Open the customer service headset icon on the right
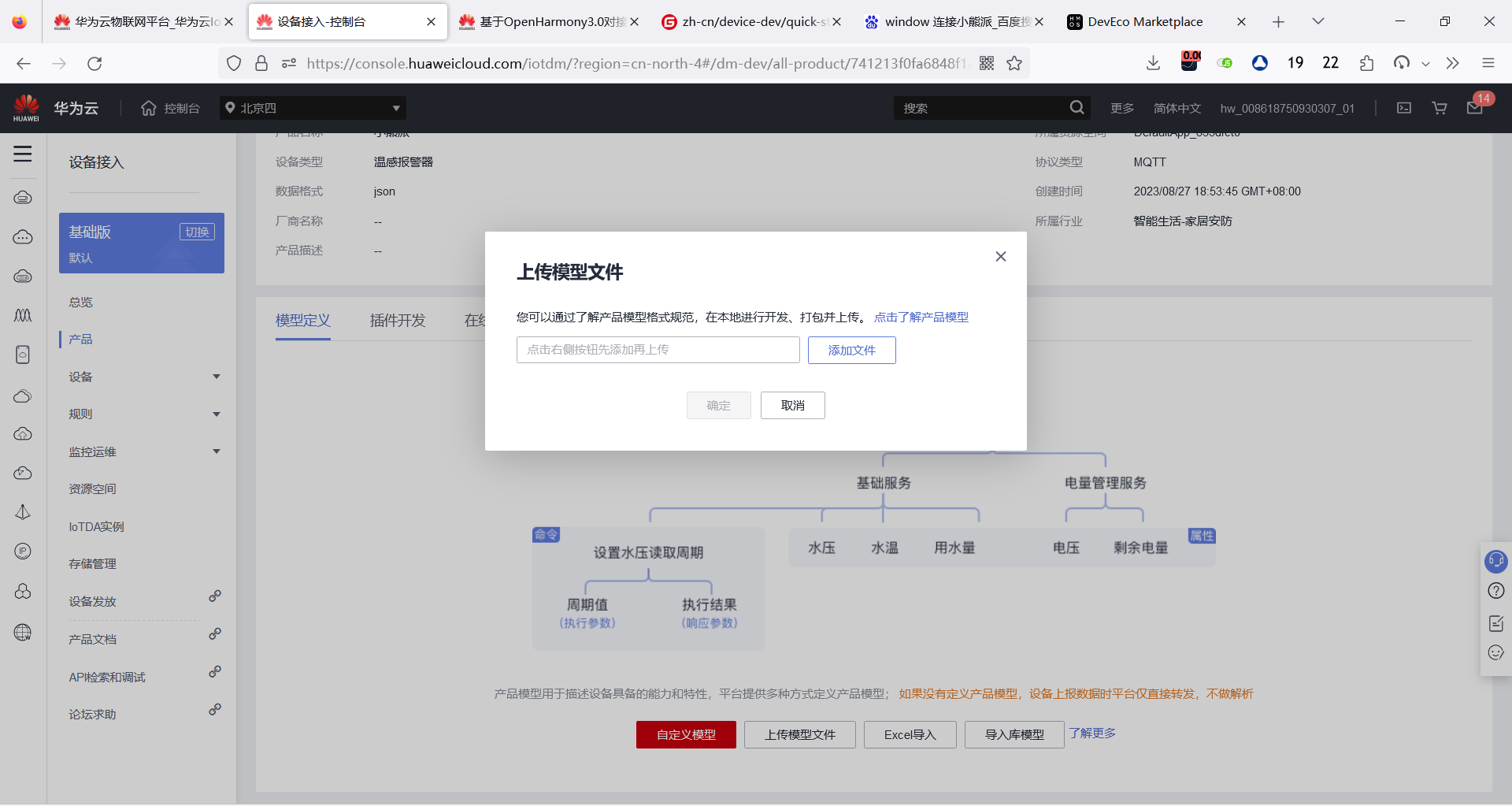1512x806 pixels. pos(1495,561)
